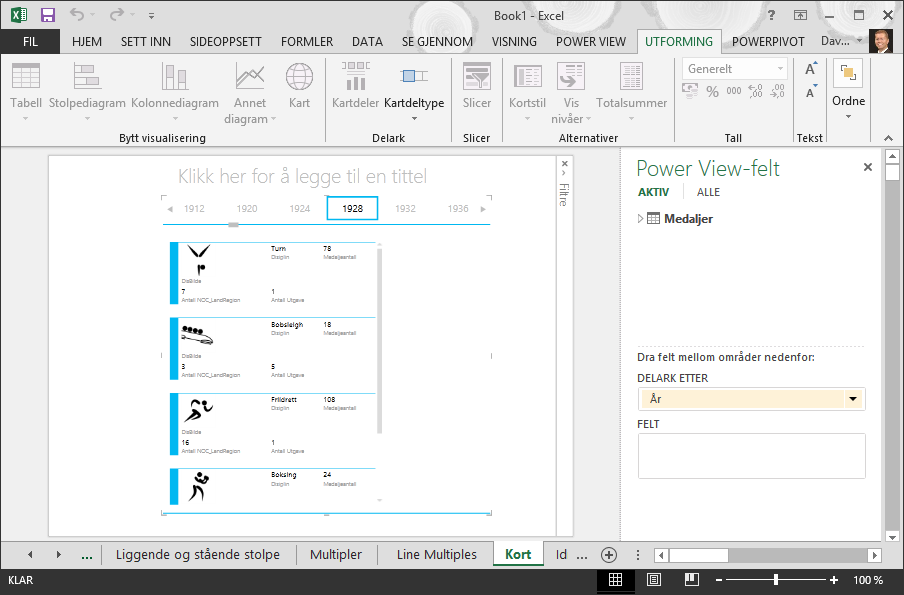
Task: Click the title placeholder text
Action: [x=302, y=176]
